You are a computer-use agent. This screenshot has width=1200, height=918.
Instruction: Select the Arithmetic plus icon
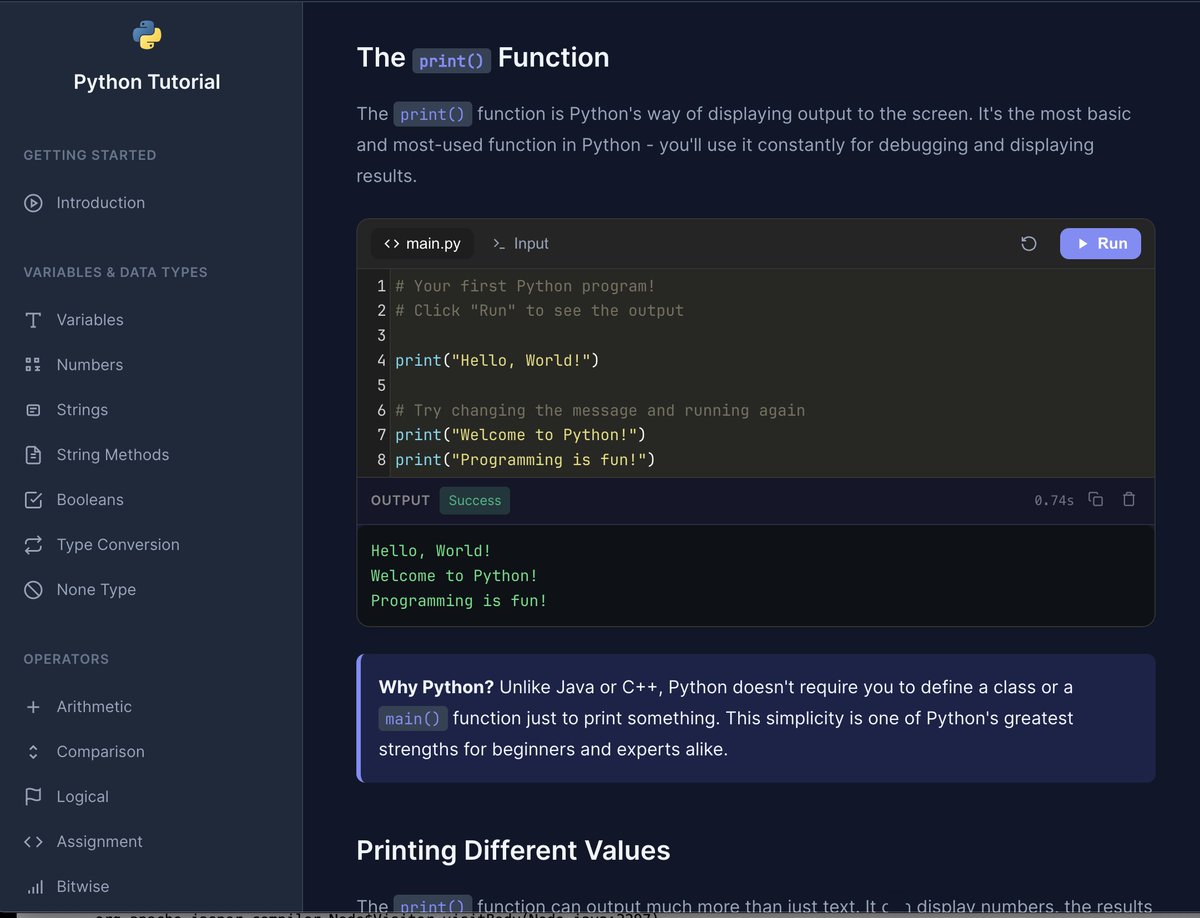tap(32, 707)
